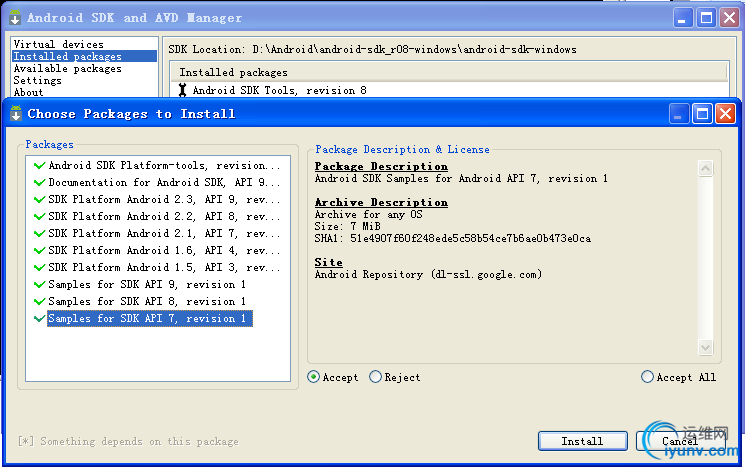This screenshot has height=467, width=745.
Task: Click the Install button
Action: (x=583, y=441)
